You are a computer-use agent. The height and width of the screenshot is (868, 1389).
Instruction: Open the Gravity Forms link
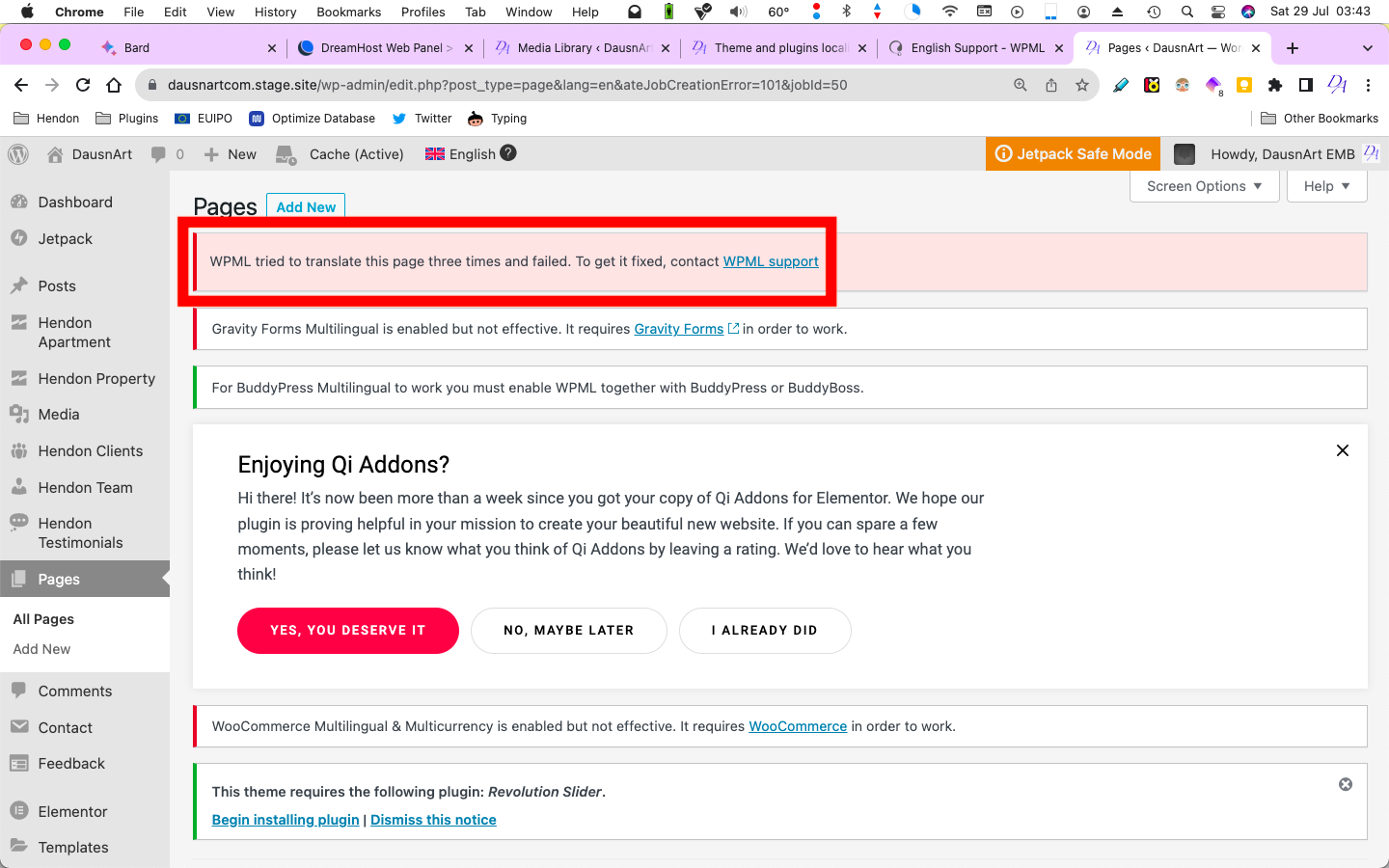click(679, 329)
